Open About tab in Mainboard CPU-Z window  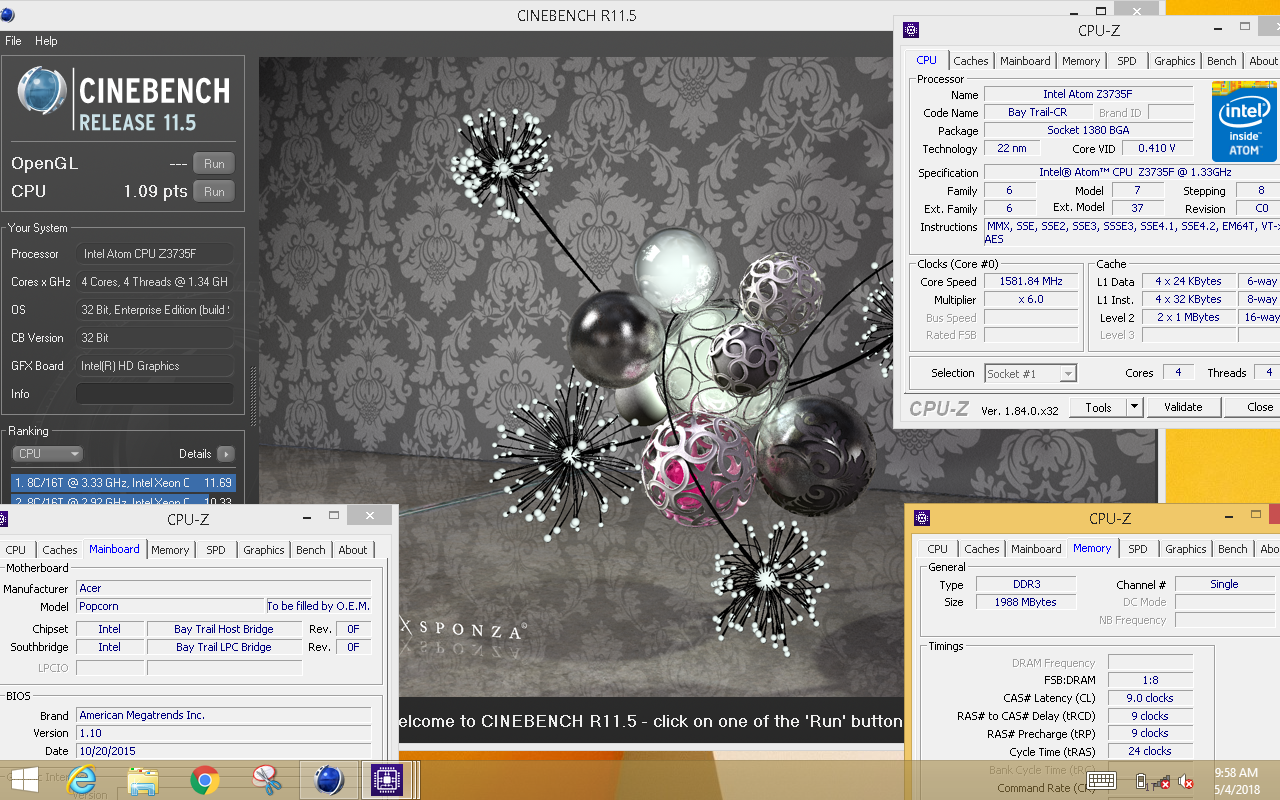click(352, 550)
